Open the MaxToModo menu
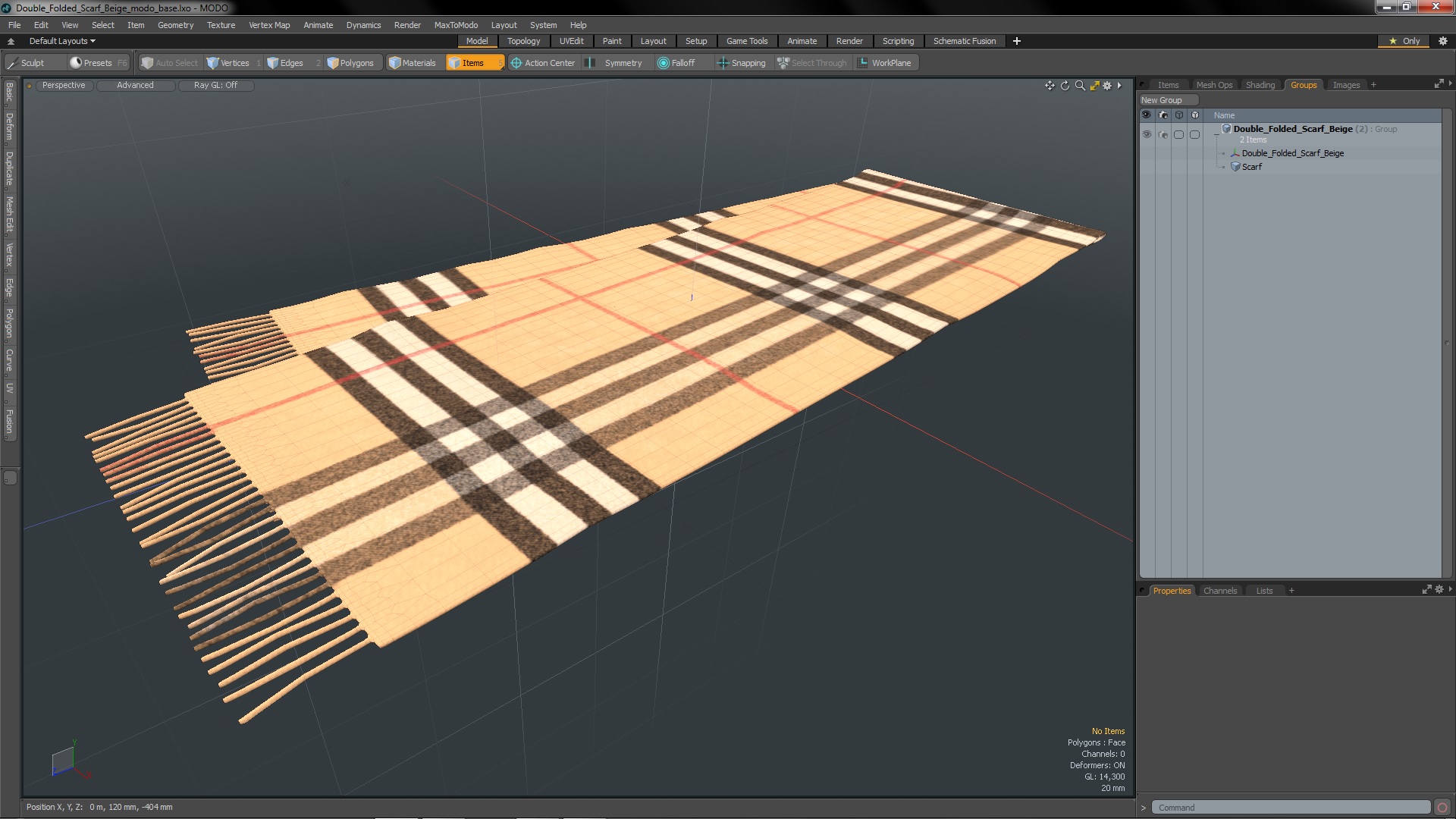 click(x=456, y=25)
